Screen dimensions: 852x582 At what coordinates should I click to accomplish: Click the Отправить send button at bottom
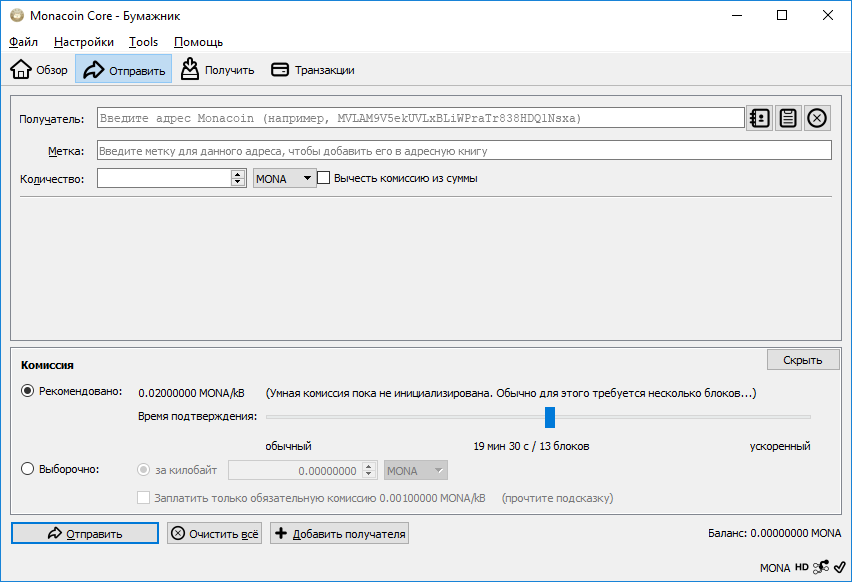click(x=85, y=533)
